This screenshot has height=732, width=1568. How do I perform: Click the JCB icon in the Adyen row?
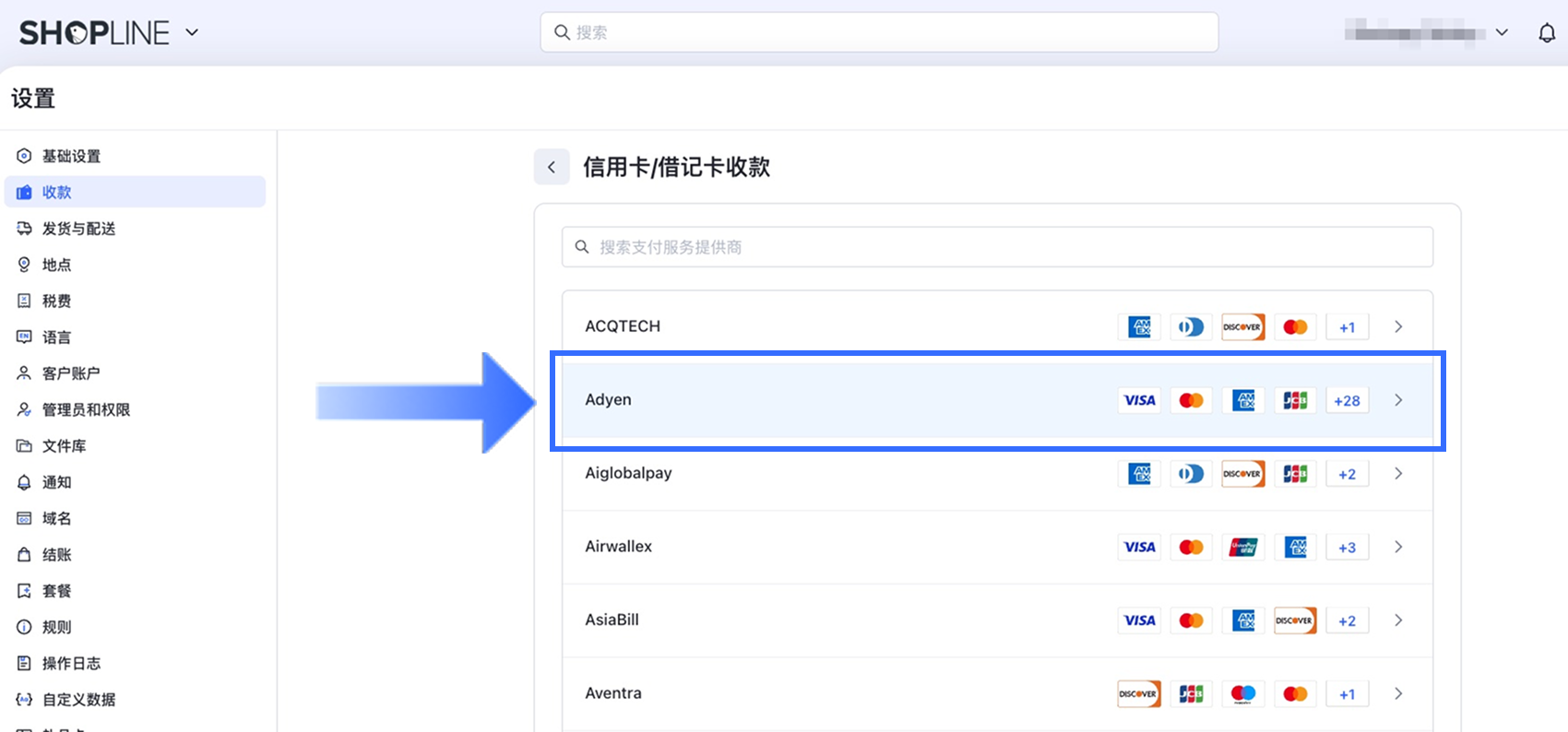coord(1295,400)
